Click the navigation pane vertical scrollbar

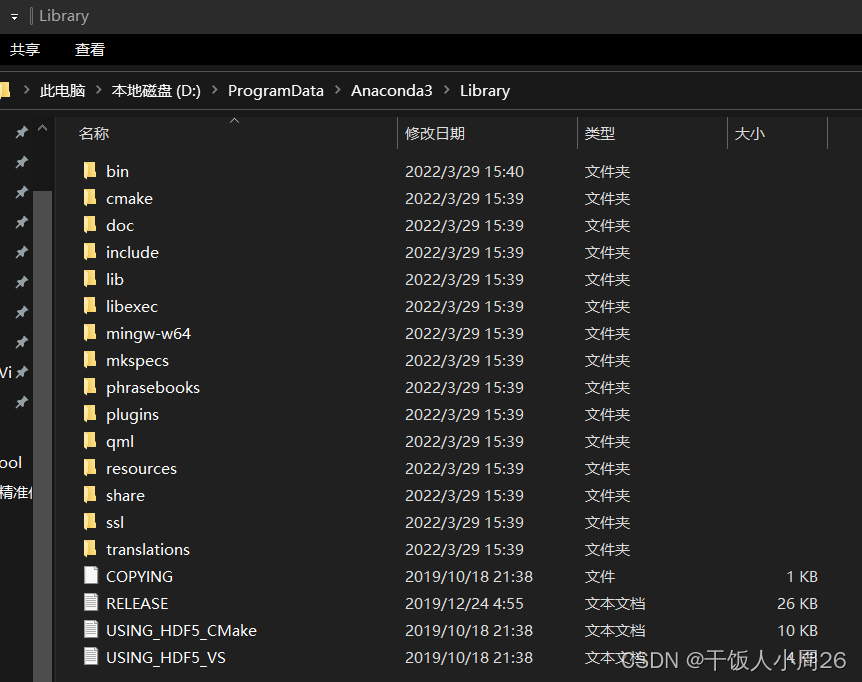point(42,435)
